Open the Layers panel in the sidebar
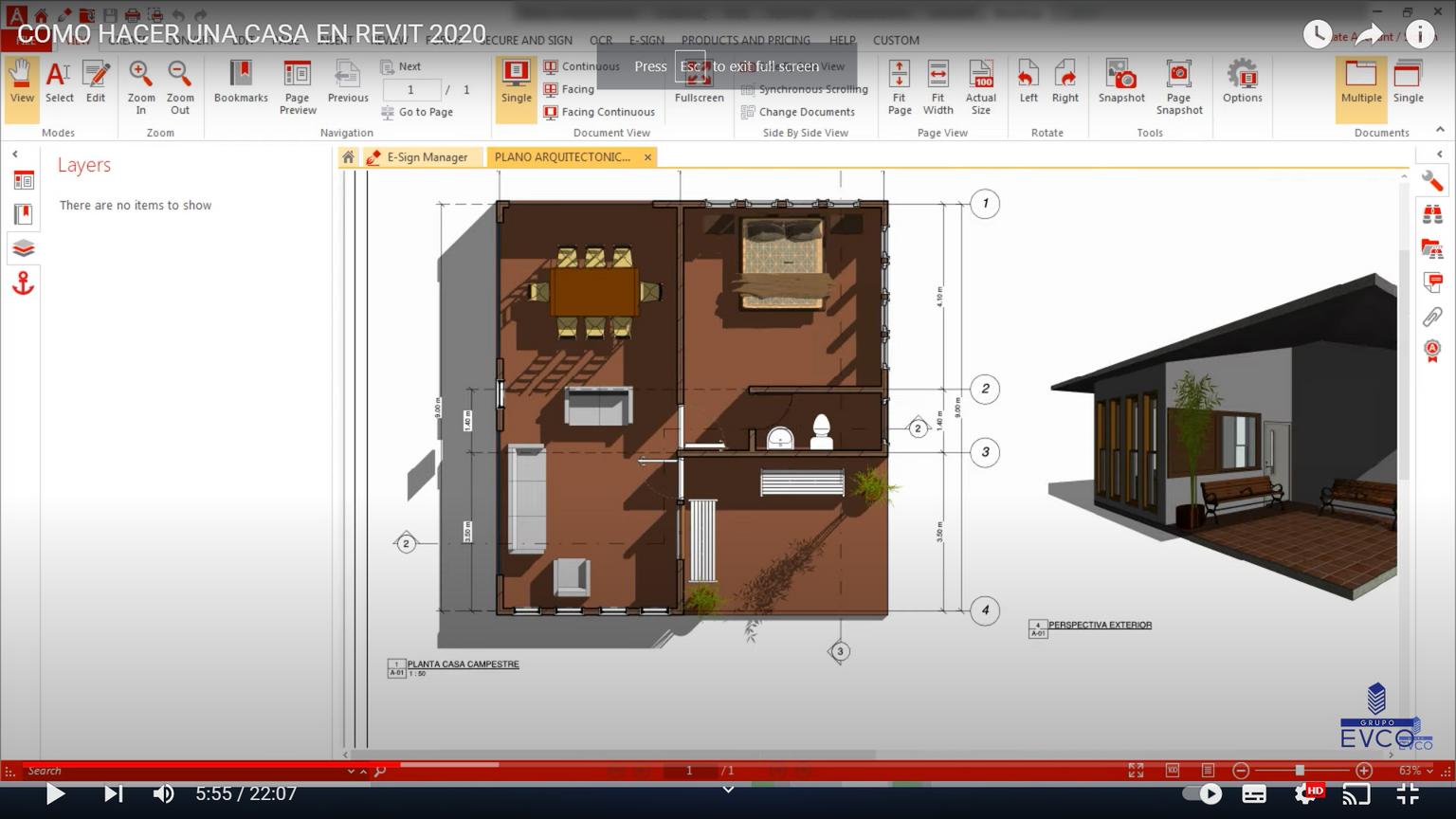The image size is (1456, 819). point(23,248)
